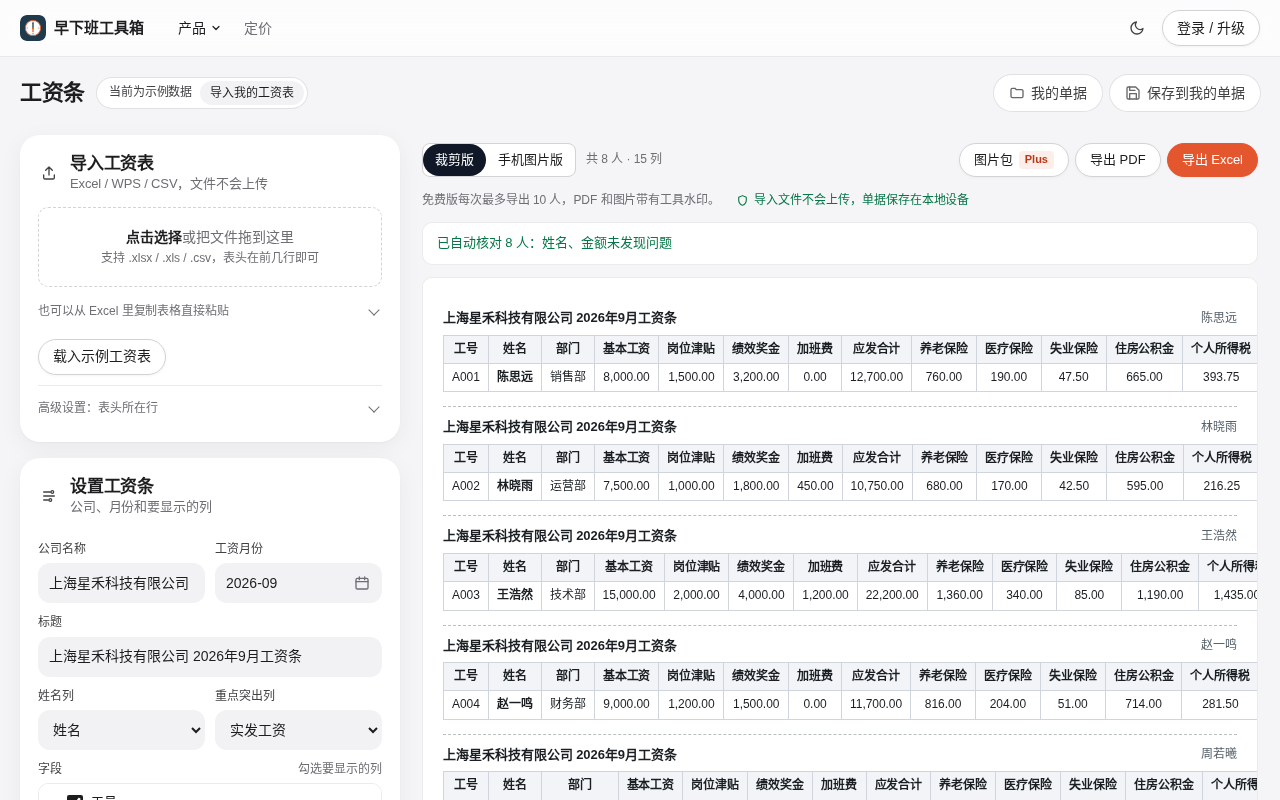The width and height of the screenshot is (1280, 800).
Task: Click 运营部 department cell
Action: pos(568,486)
